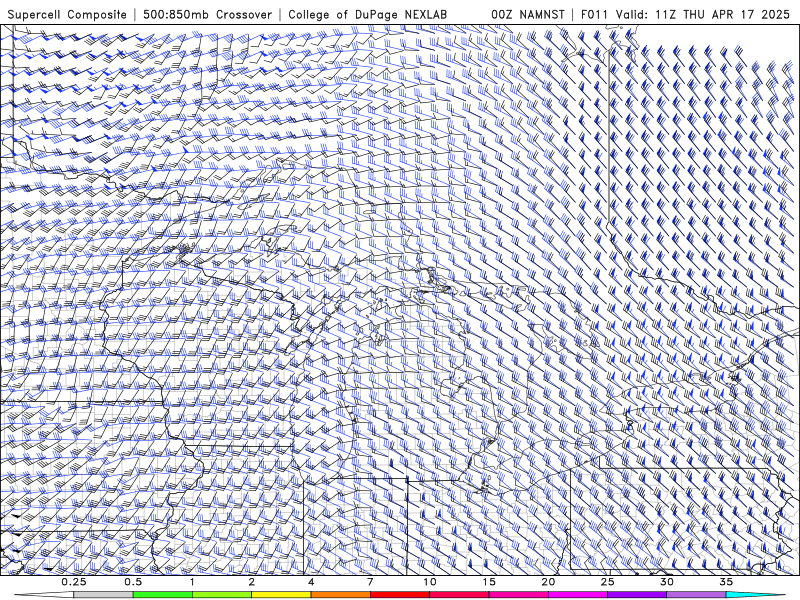Viewport: 800px width, 600px height.
Task: Click the magenta 20–25 legend segment
Action: click(x=578, y=595)
